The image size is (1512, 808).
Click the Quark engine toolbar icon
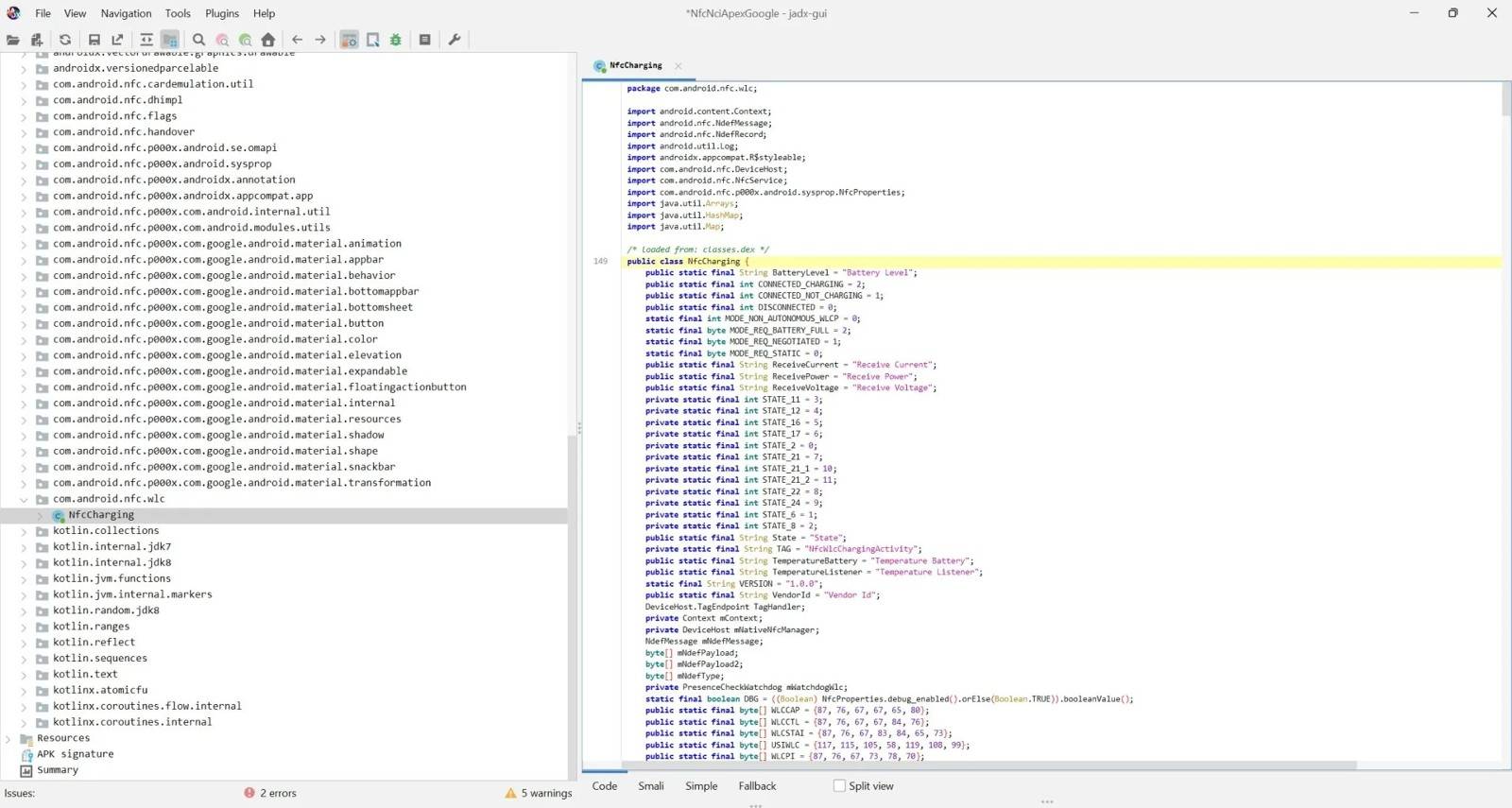[x=373, y=40]
